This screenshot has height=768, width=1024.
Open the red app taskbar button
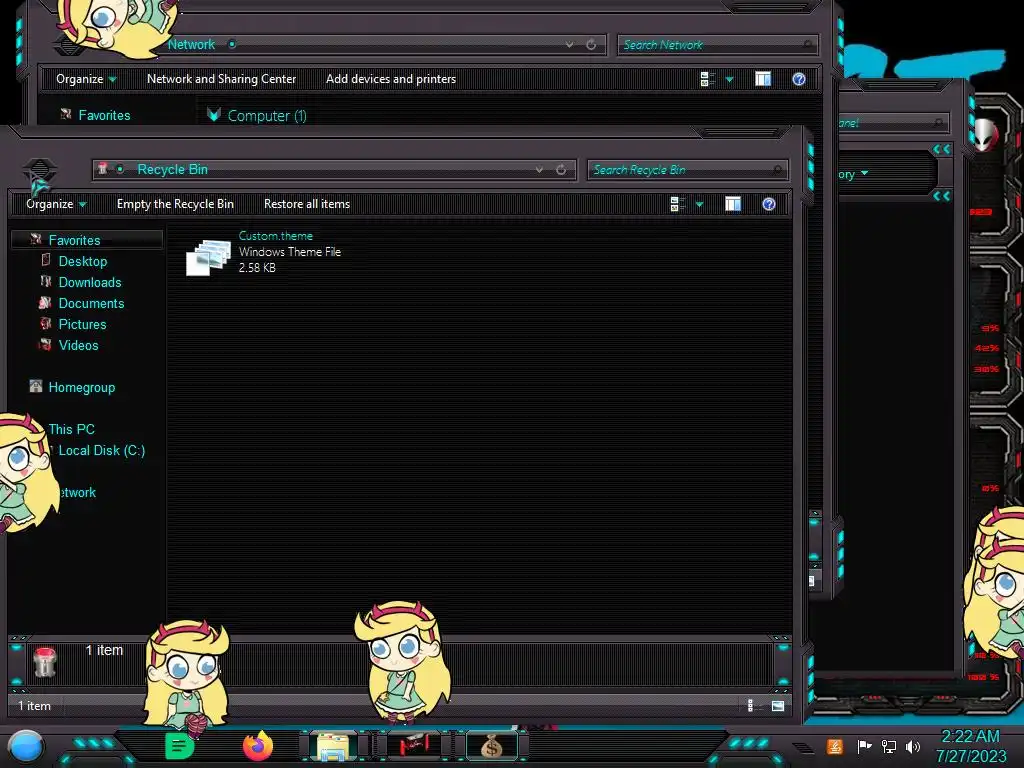(414, 745)
